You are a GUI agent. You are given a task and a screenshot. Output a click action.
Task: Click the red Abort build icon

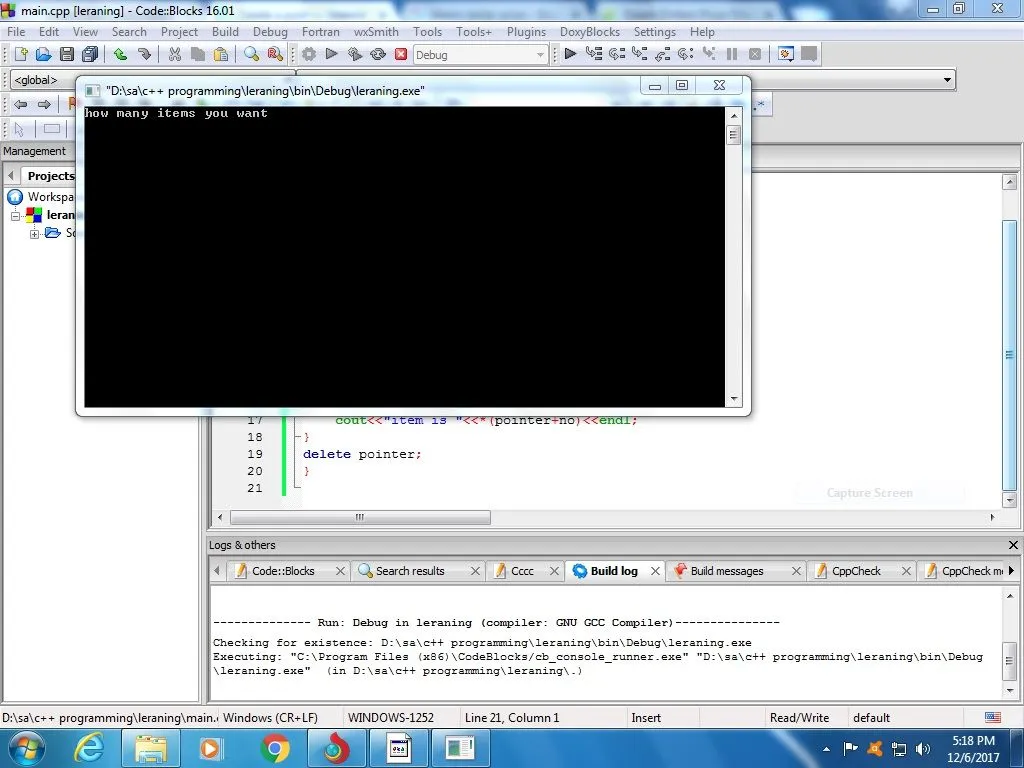401,54
